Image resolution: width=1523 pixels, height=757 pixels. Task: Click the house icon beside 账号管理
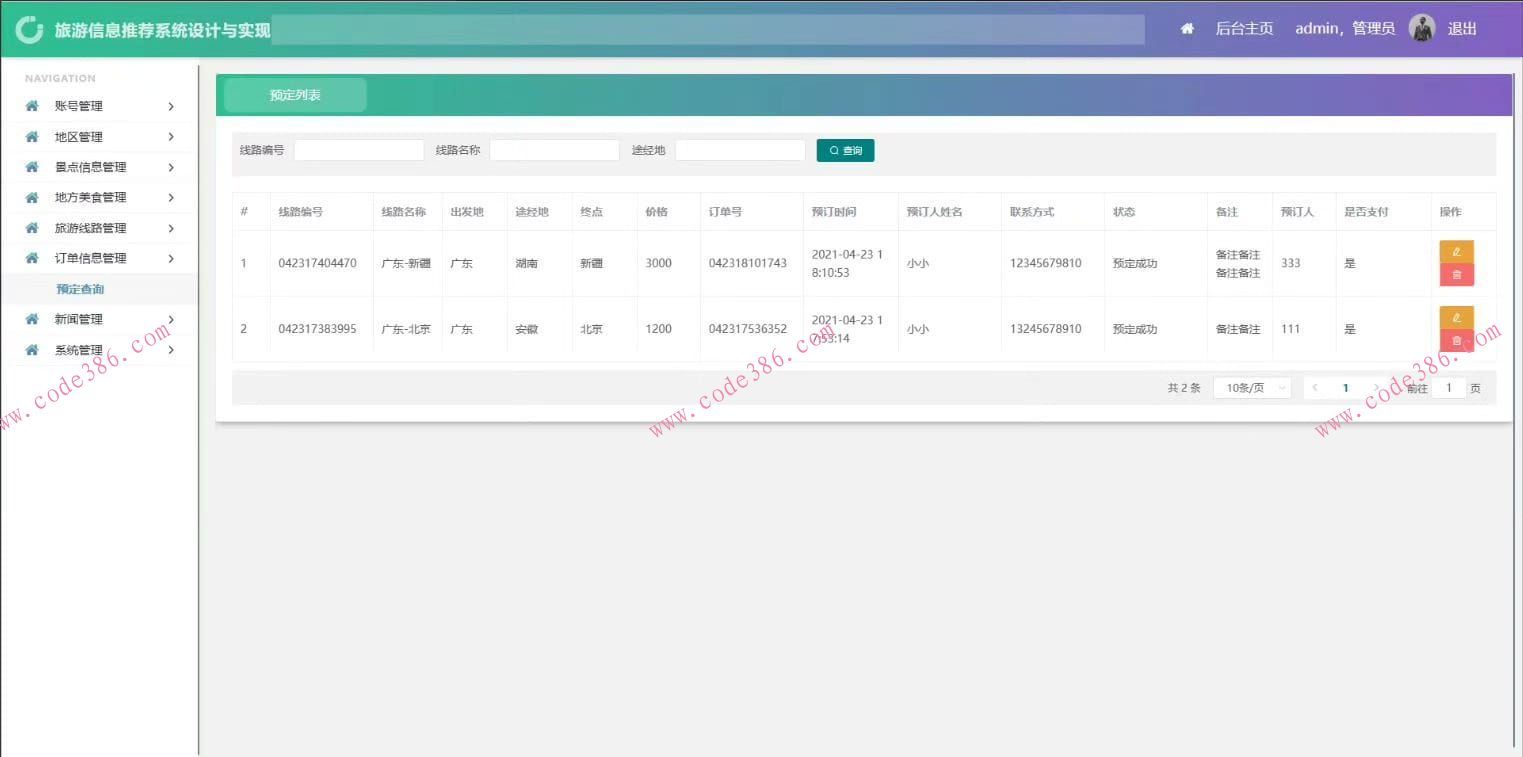click(32, 106)
